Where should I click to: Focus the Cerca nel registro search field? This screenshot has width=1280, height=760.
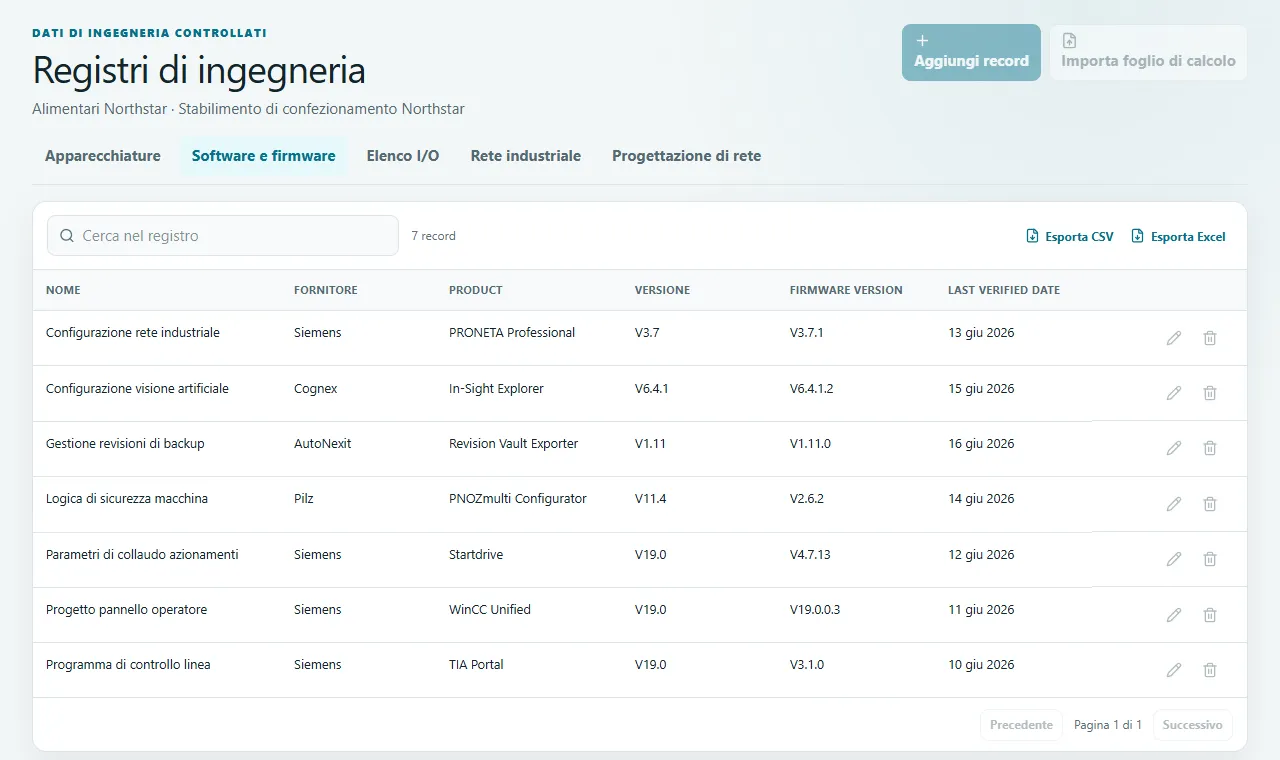[223, 236]
